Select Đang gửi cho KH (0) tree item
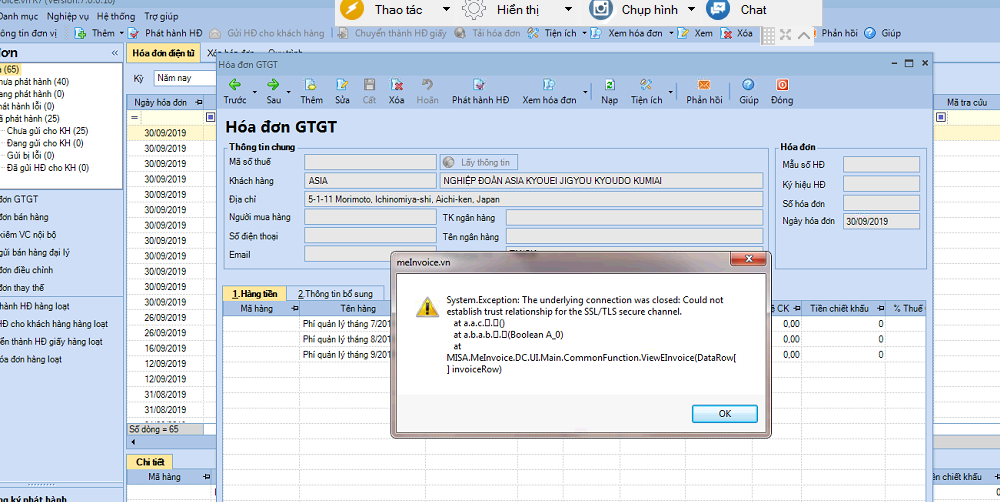1000x502 pixels. tap(45, 143)
